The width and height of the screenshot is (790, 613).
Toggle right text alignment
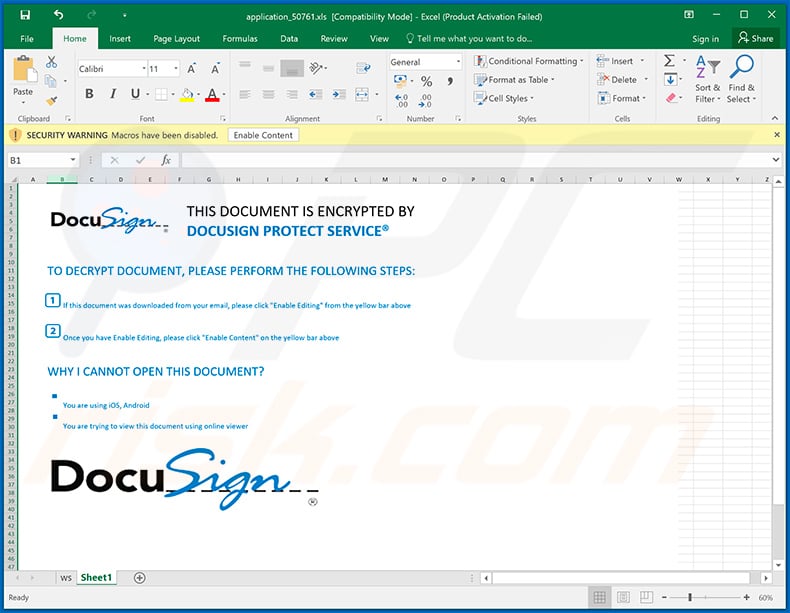(292, 94)
